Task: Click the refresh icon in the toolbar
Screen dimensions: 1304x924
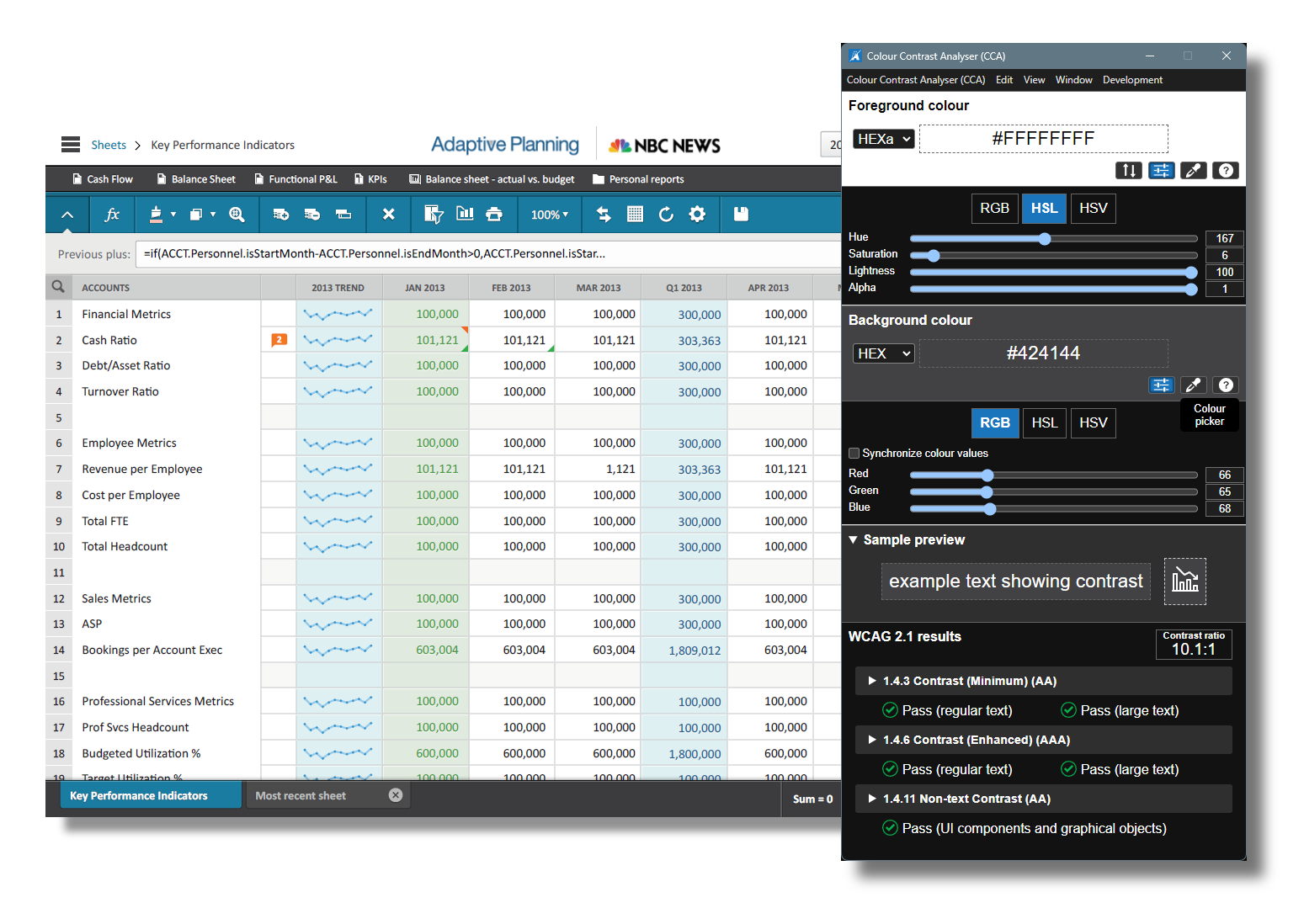Action: [666, 215]
